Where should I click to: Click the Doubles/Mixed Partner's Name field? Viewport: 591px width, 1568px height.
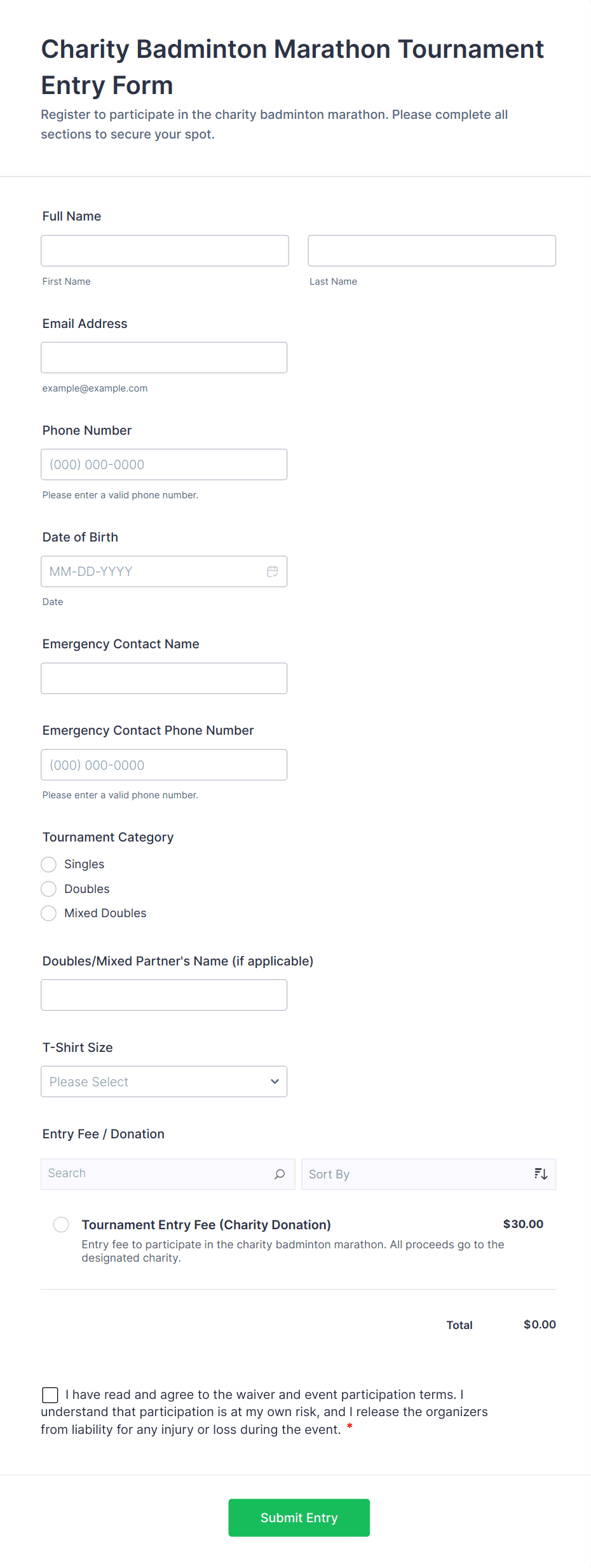click(164, 995)
